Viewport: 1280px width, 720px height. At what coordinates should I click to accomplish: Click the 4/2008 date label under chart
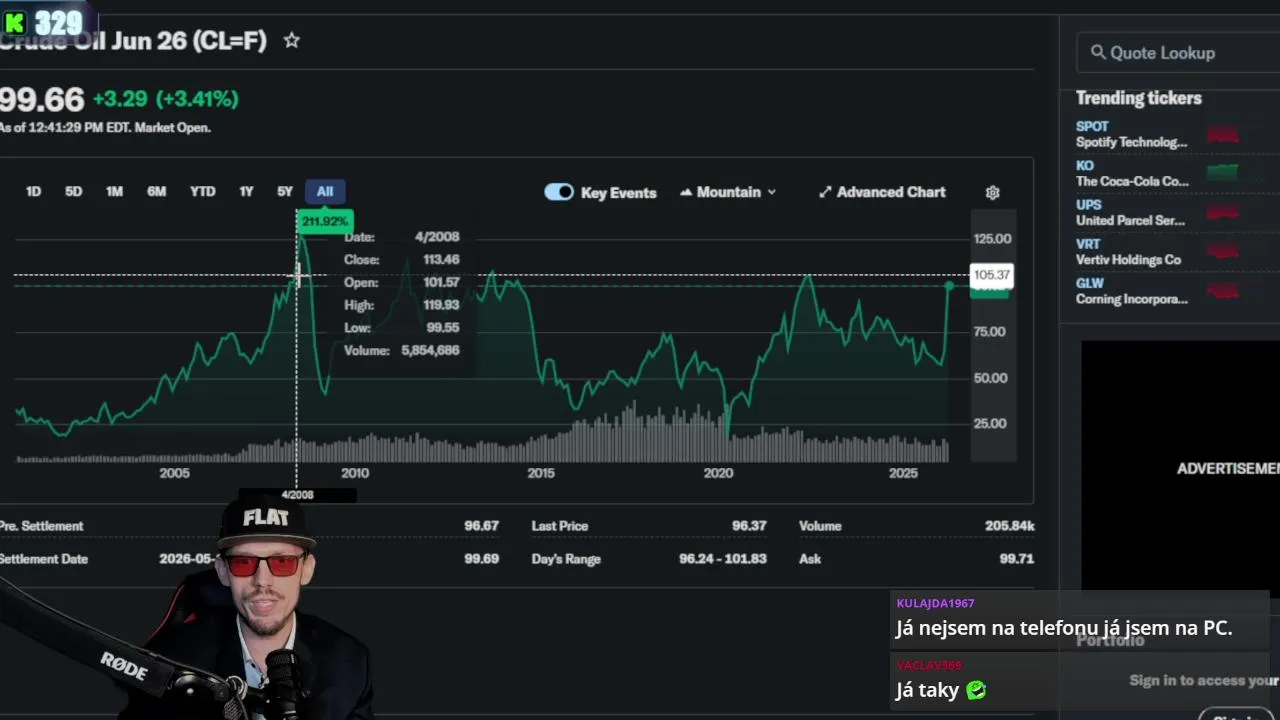[297, 495]
